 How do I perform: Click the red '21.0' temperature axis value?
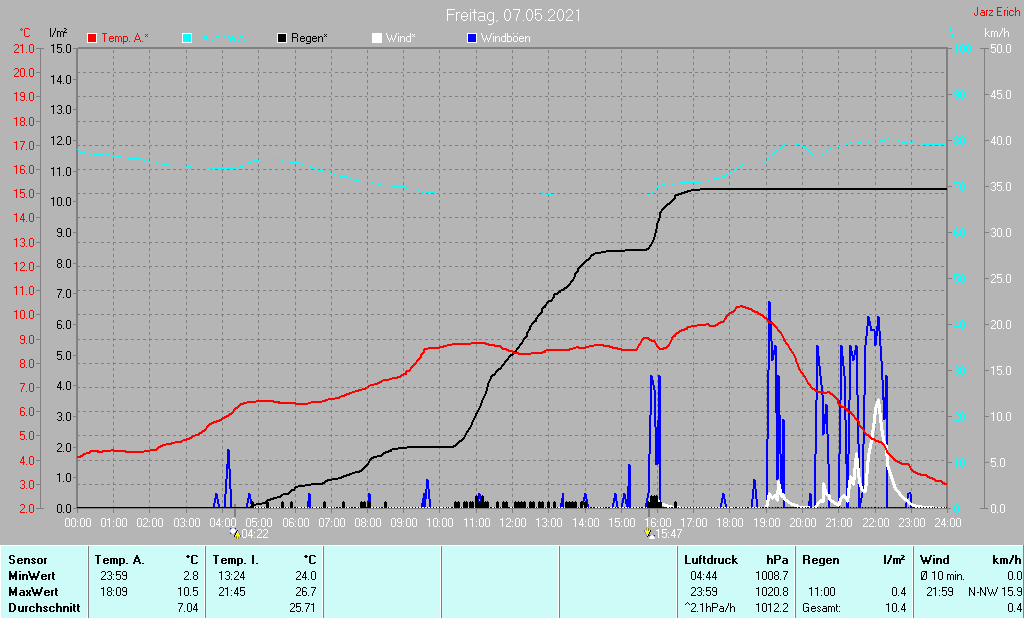tap(24, 49)
